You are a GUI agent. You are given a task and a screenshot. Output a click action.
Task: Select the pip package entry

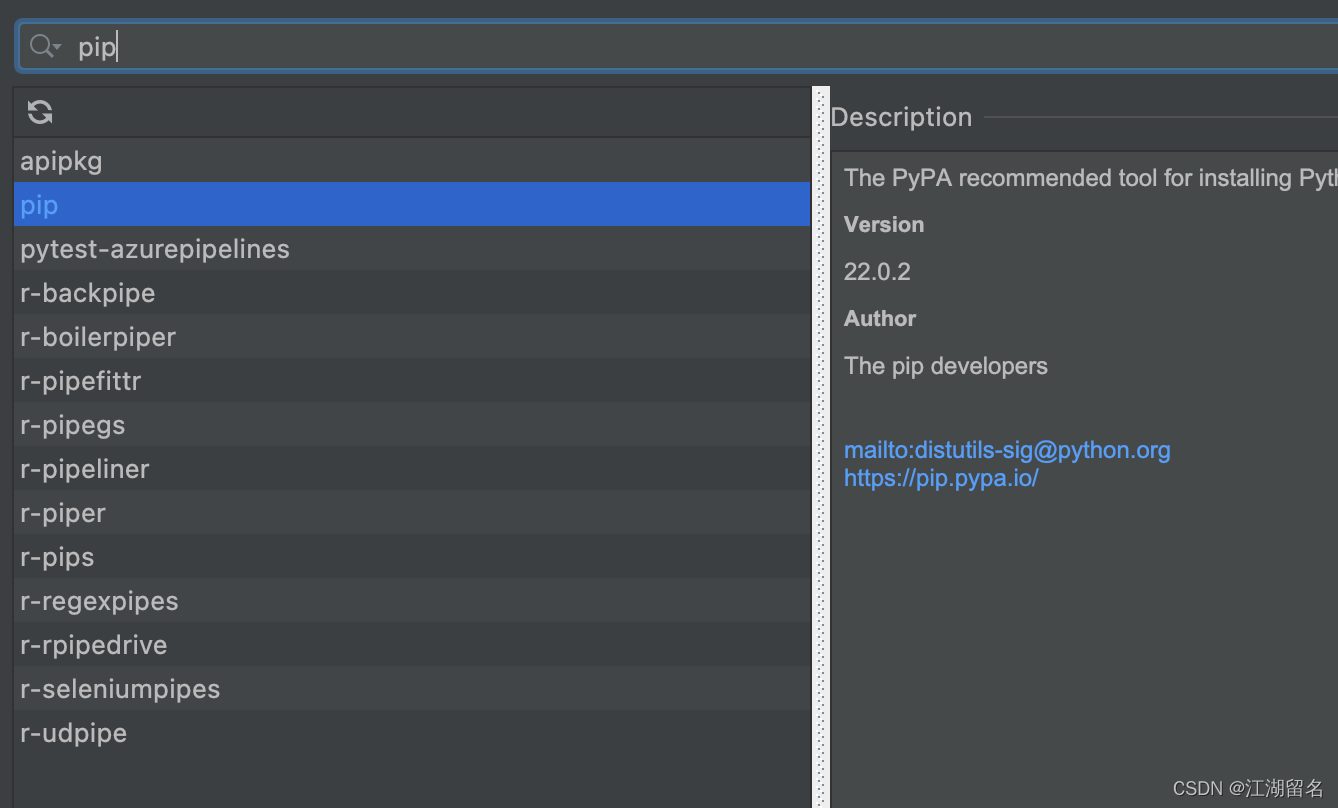click(40, 205)
